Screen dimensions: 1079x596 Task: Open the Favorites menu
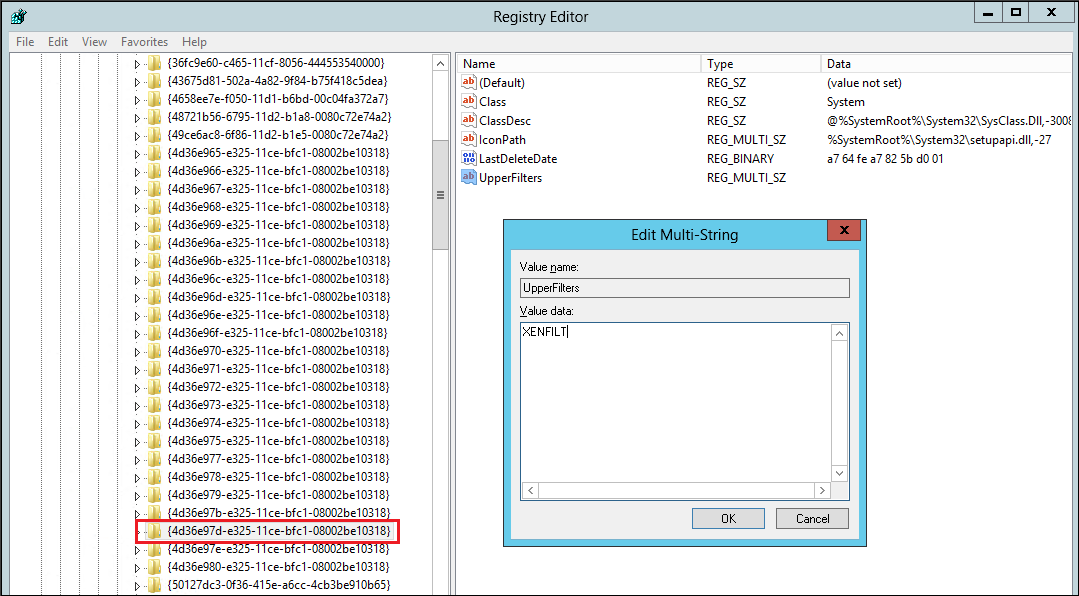[144, 42]
